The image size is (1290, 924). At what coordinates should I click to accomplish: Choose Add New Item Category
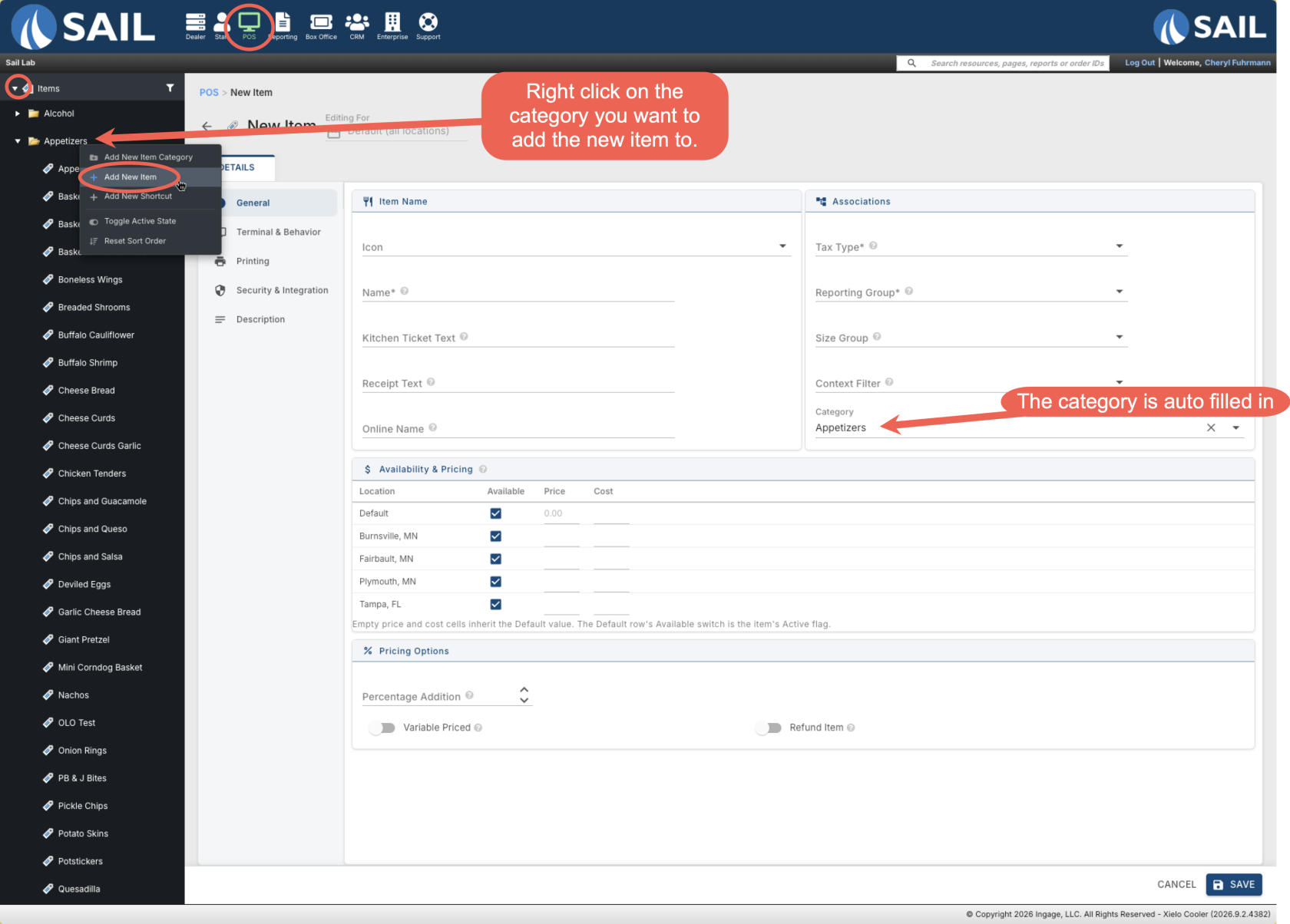click(x=150, y=157)
